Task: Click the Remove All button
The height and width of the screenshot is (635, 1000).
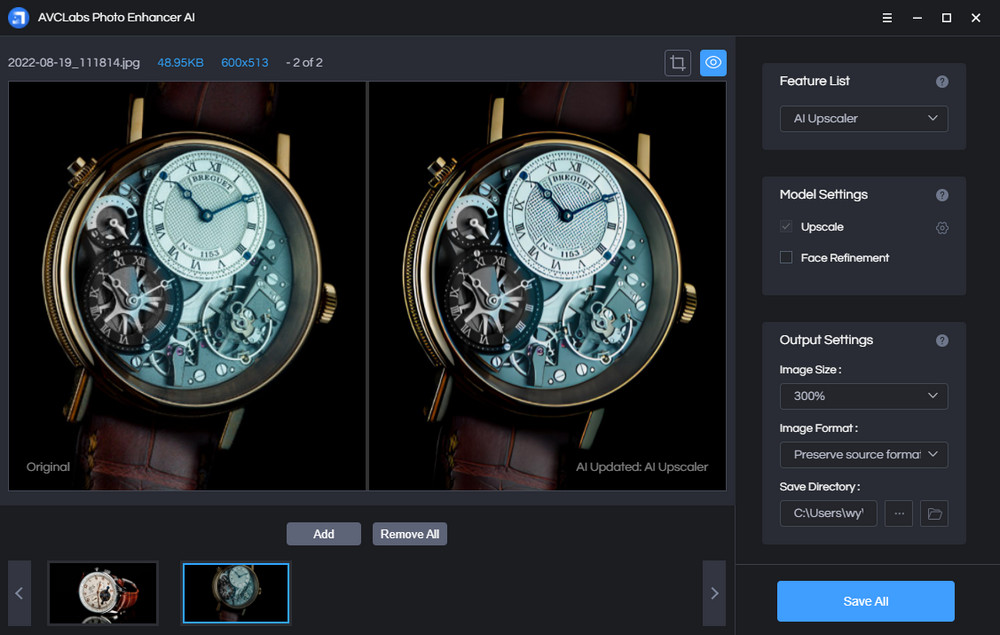Action: coord(409,534)
